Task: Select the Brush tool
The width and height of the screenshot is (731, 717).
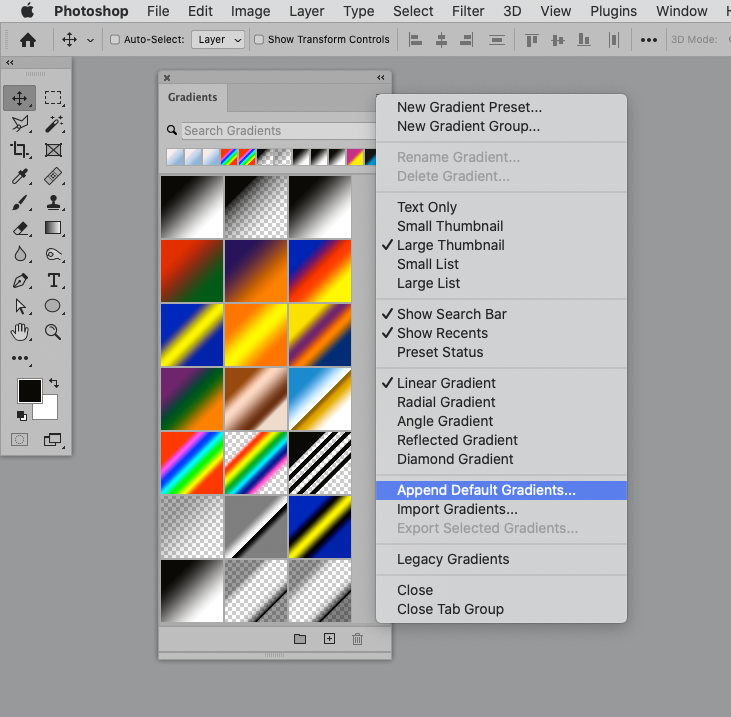Action: click(x=20, y=203)
